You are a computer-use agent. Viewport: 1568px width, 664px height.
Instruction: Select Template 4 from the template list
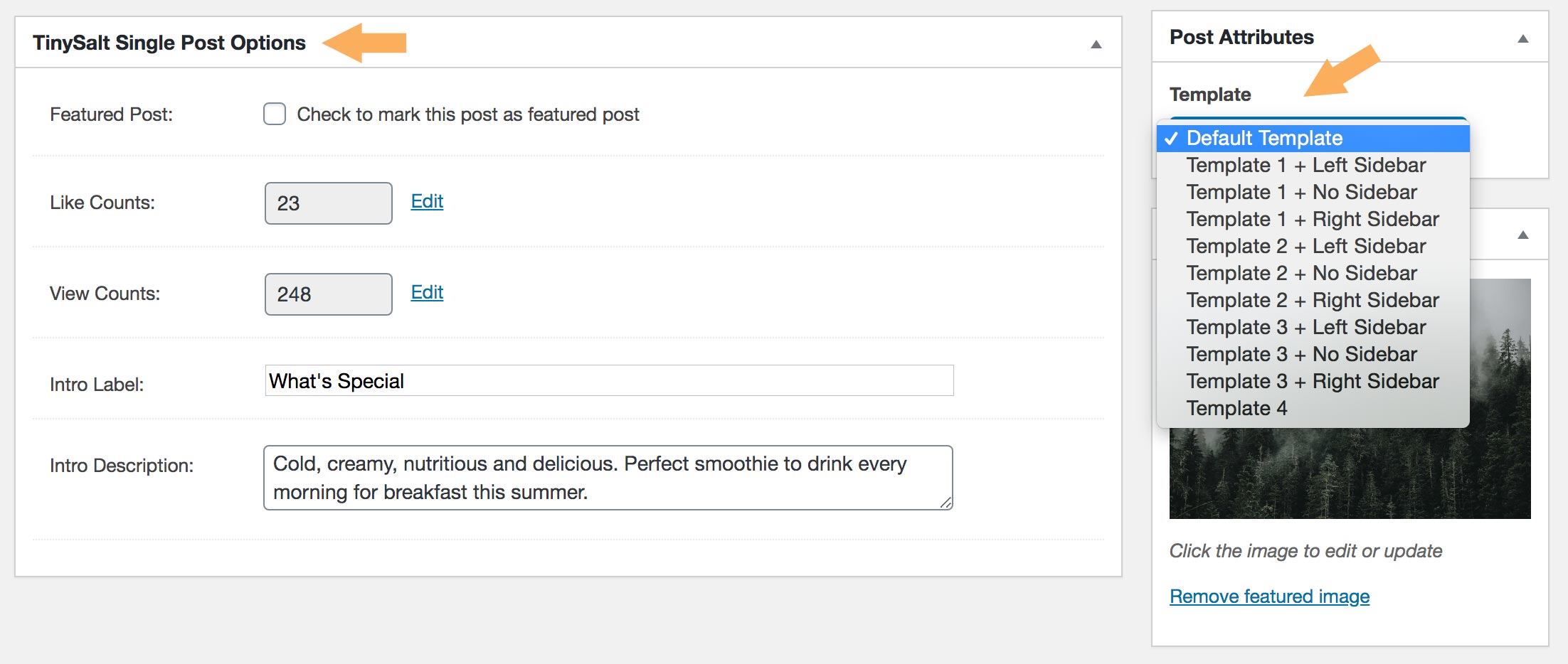click(1236, 408)
